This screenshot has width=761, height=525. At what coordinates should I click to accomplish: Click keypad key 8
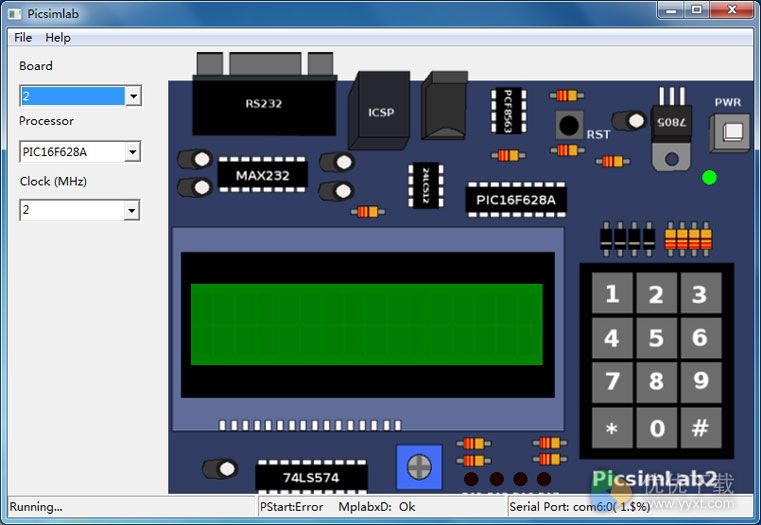[x=656, y=382]
